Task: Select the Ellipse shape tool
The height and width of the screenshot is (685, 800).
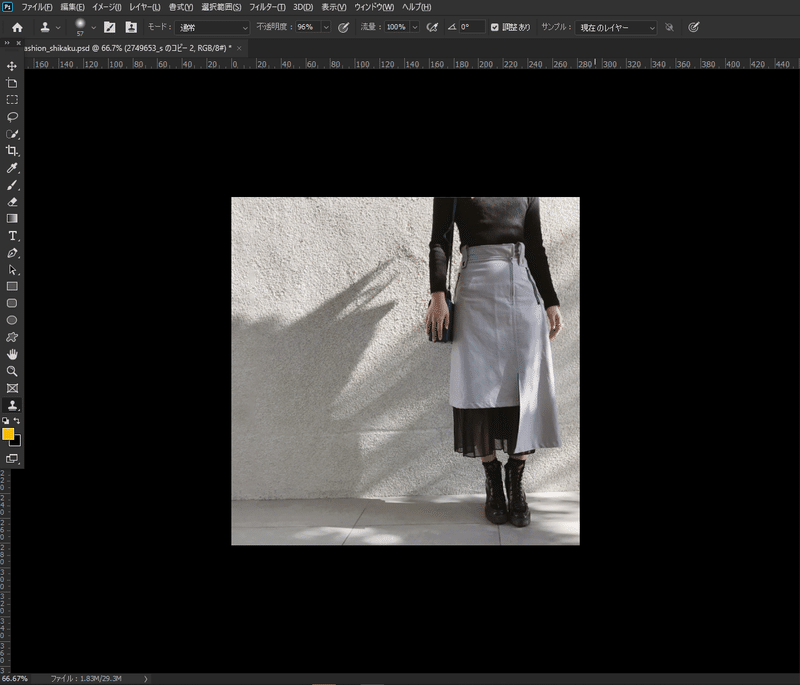Action: click(12, 320)
